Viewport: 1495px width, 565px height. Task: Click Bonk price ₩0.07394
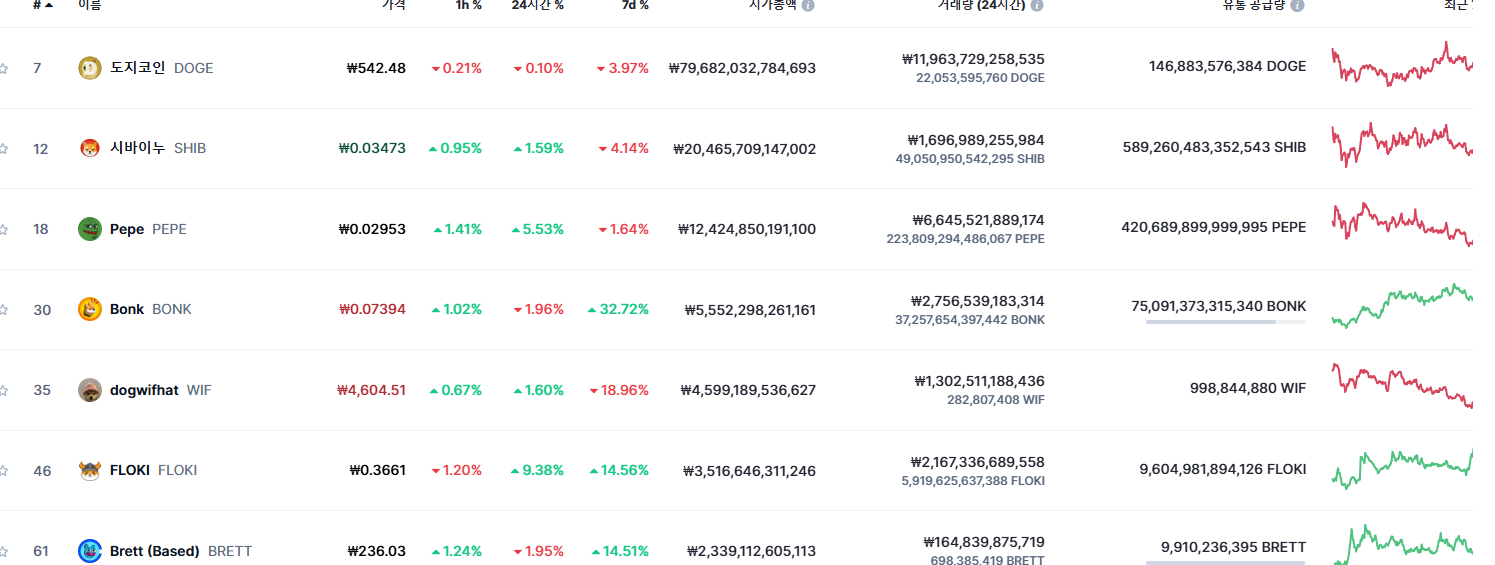click(x=372, y=309)
